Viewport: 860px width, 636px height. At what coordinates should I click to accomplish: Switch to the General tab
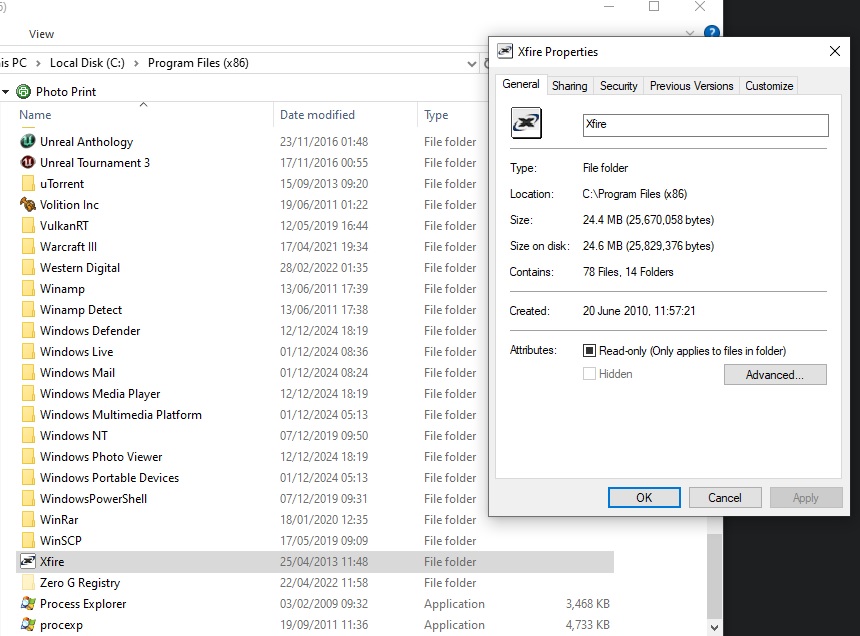(520, 84)
